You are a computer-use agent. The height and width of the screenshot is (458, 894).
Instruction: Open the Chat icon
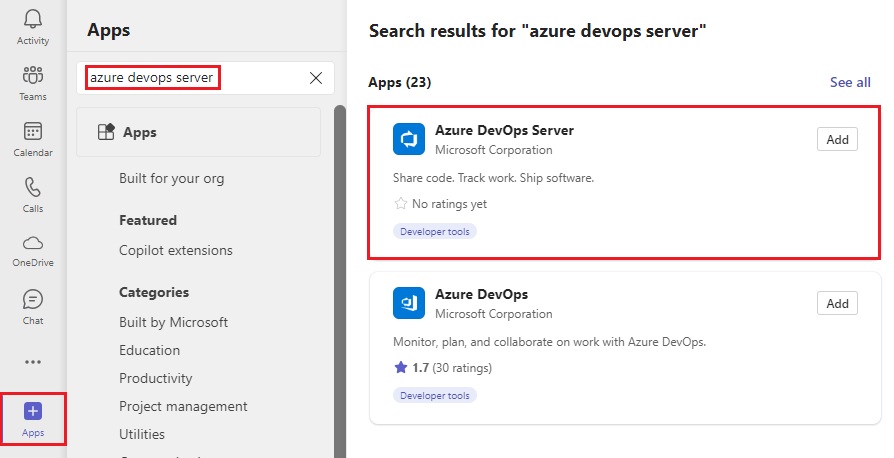point(33,300)
